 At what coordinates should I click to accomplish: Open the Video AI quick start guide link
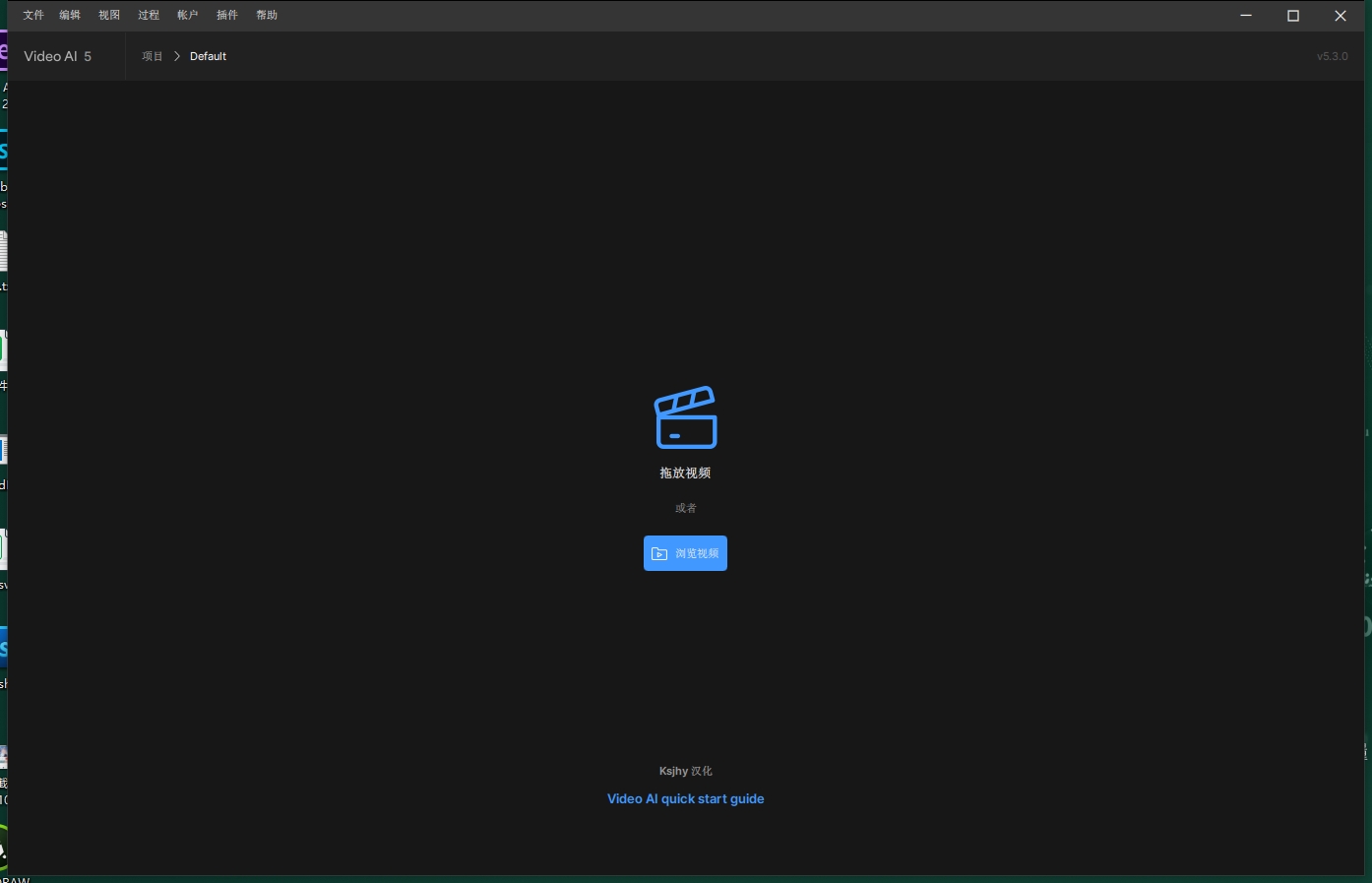click(685, 798)
